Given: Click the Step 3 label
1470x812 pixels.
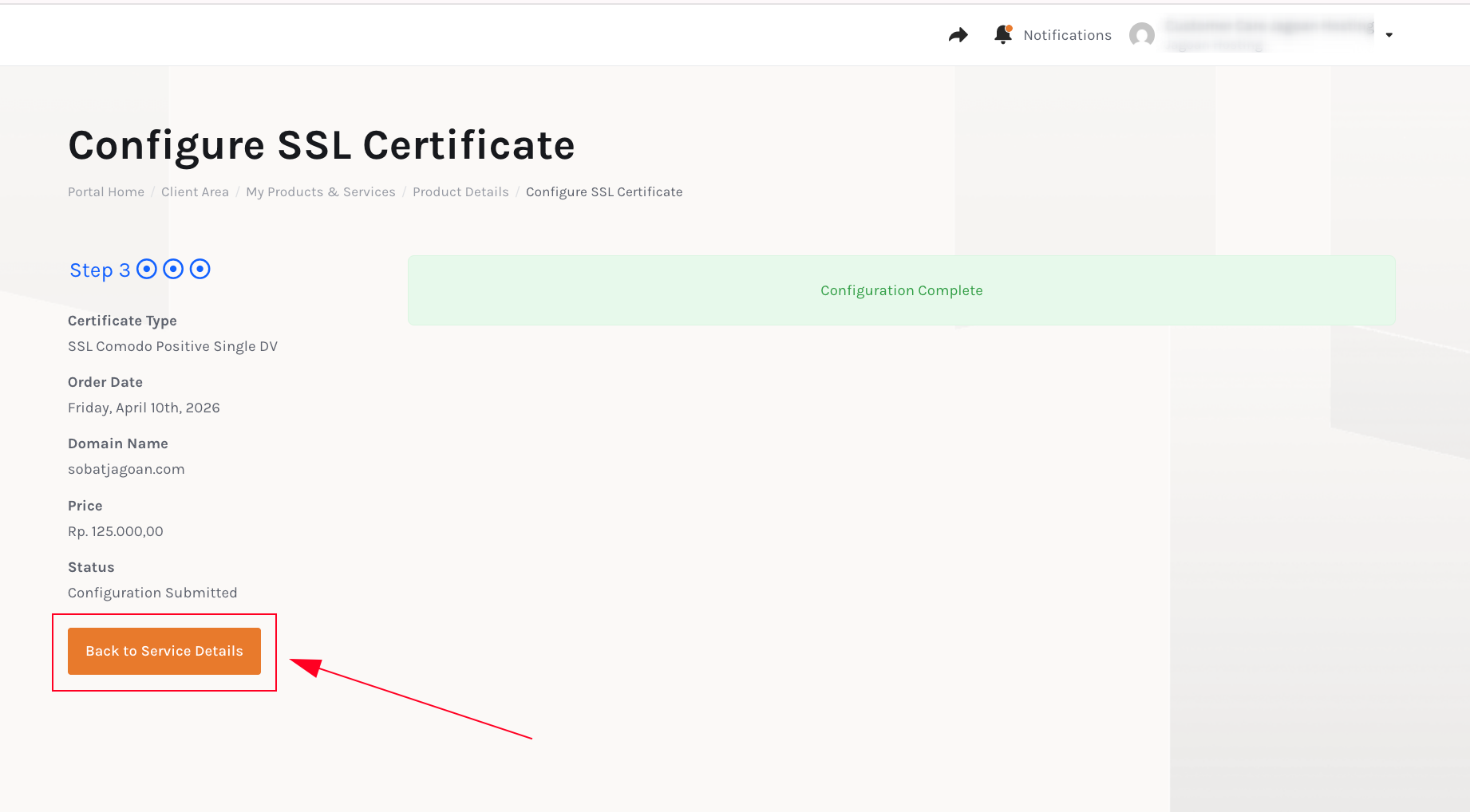Looking at the screenshot, I should (x=100, y=270).
